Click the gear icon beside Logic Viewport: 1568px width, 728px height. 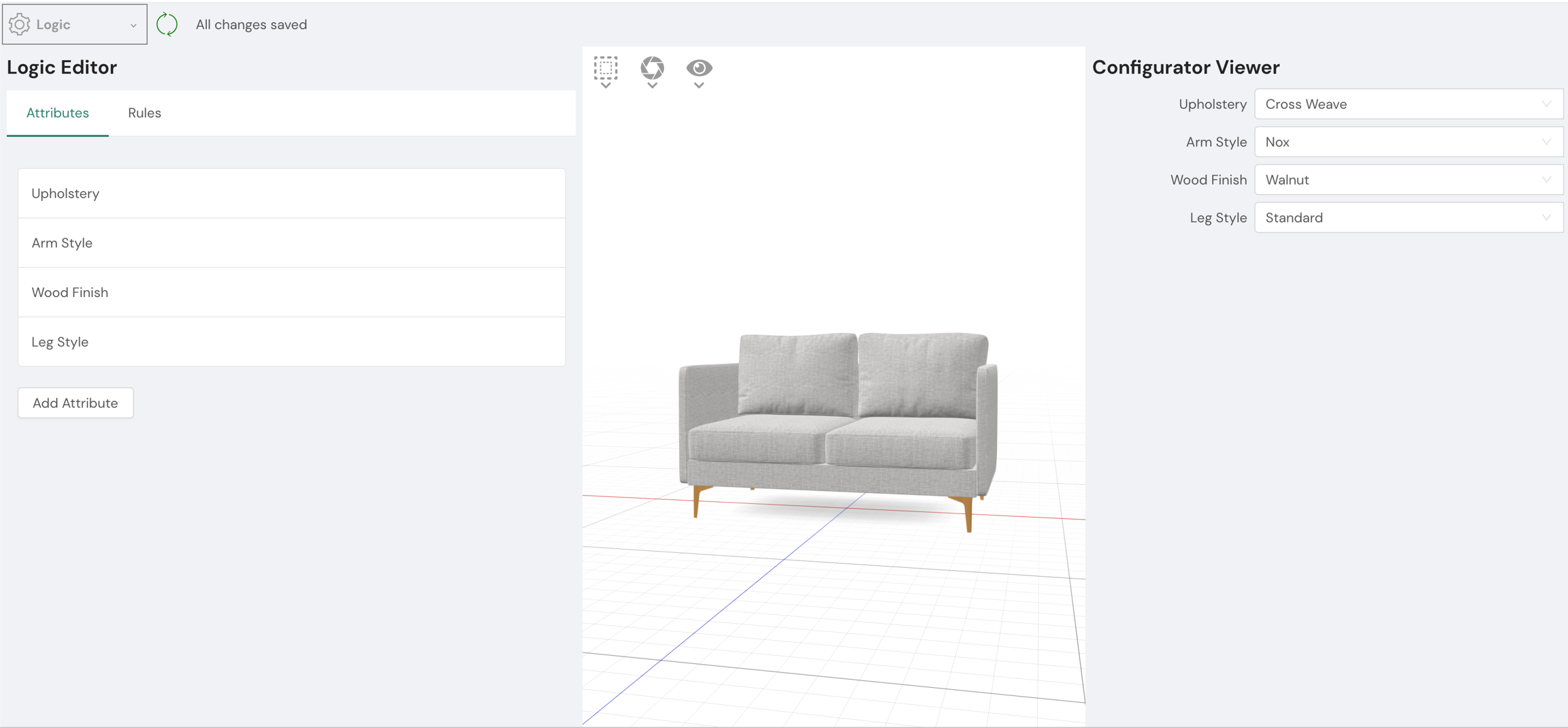(20, 25)
